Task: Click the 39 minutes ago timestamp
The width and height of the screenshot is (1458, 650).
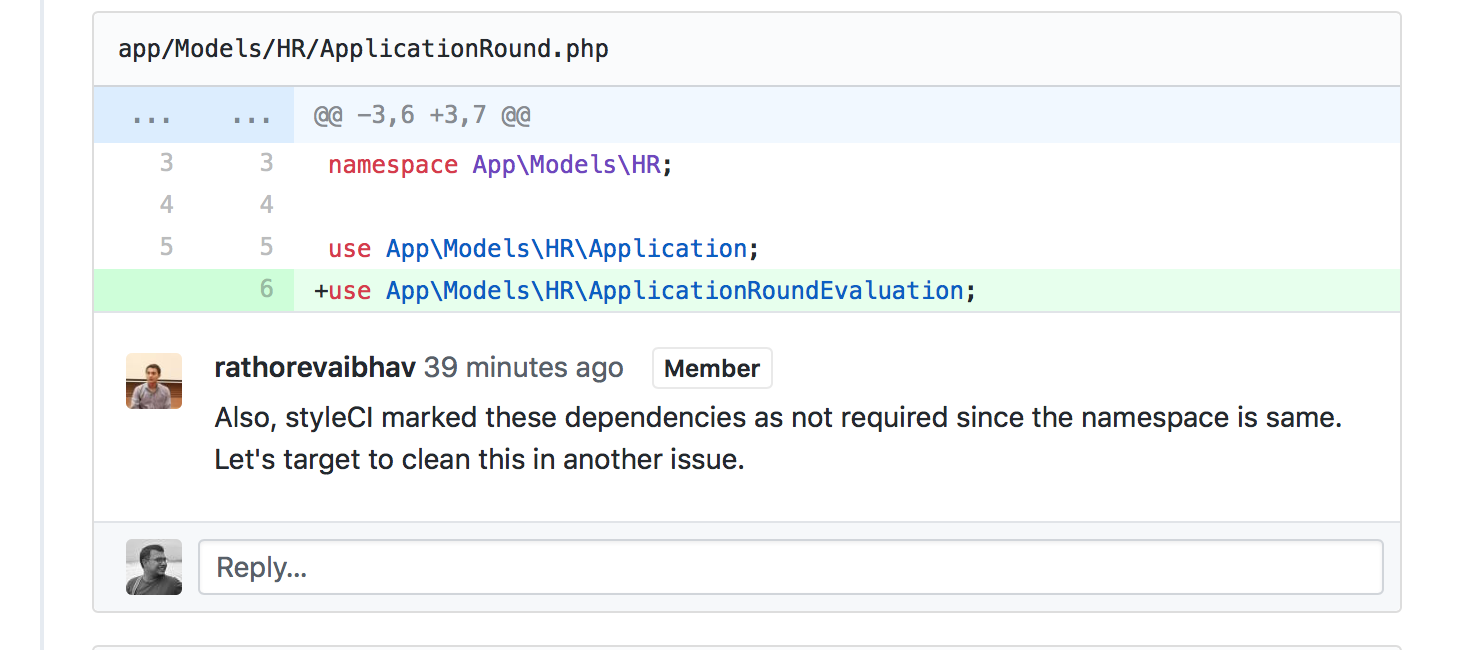Action: click(523, 368)
